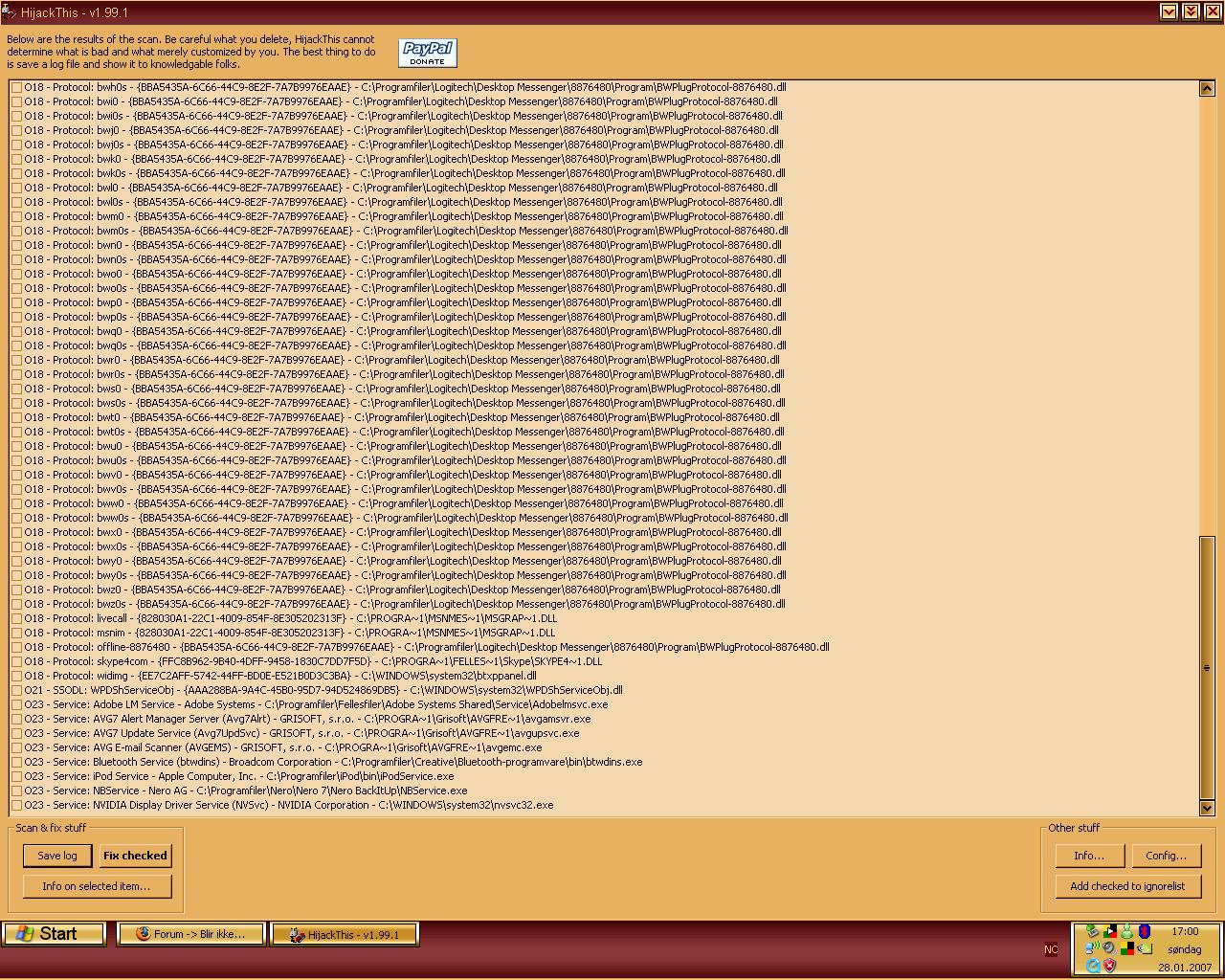Open the Safely Remove Hardware tray icon
The image size is (1225, 980).
pyautogui.click(x=1092, y=931)
